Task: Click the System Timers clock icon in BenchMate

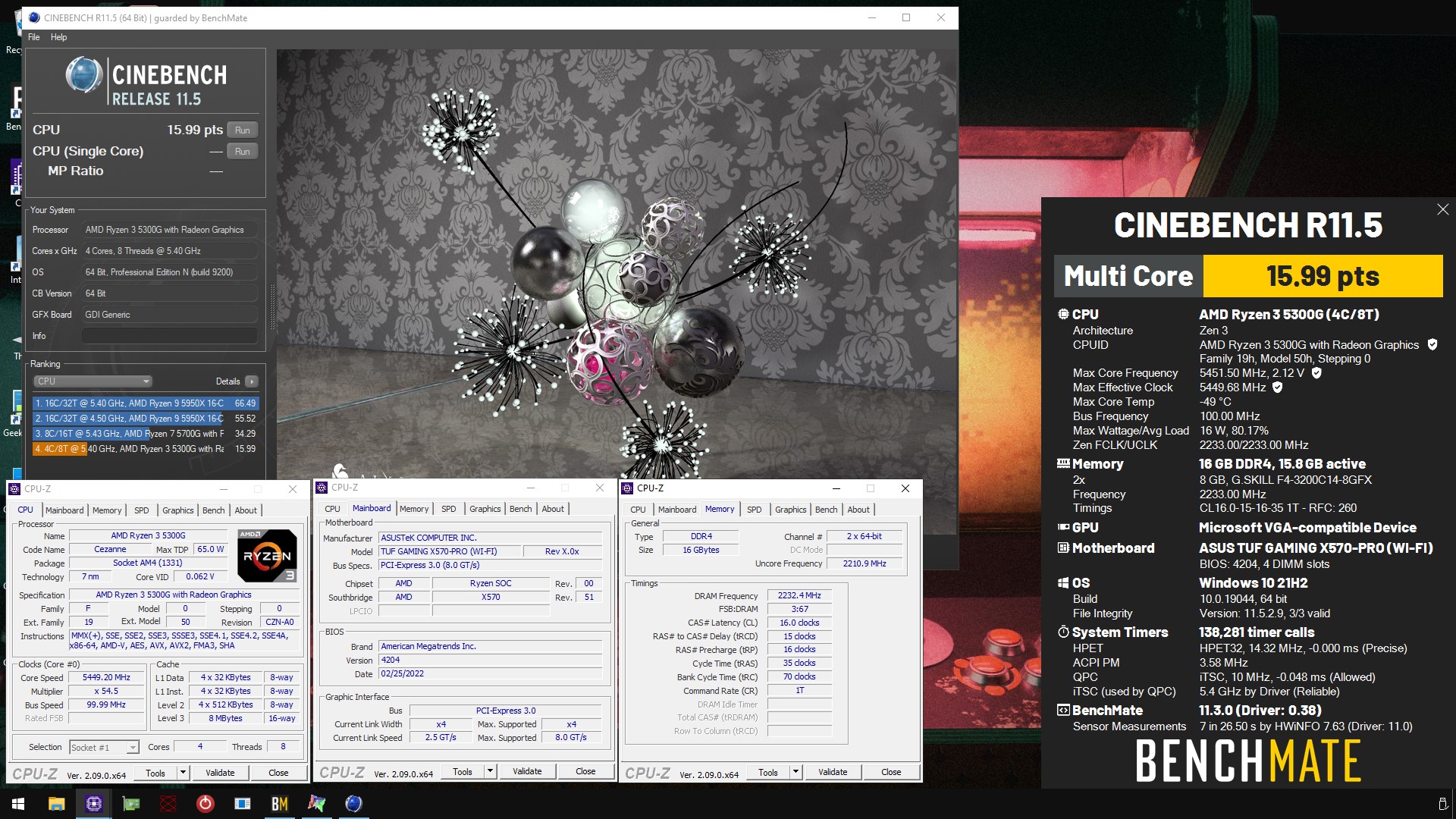Action: 1063,632
